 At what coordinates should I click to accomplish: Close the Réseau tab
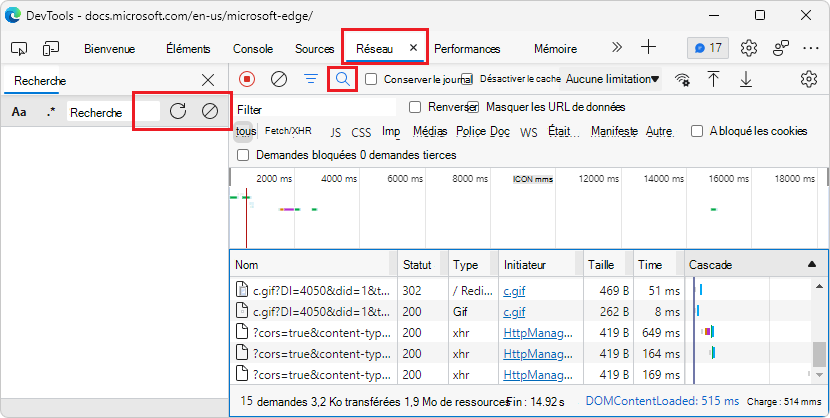pos(414,48)
